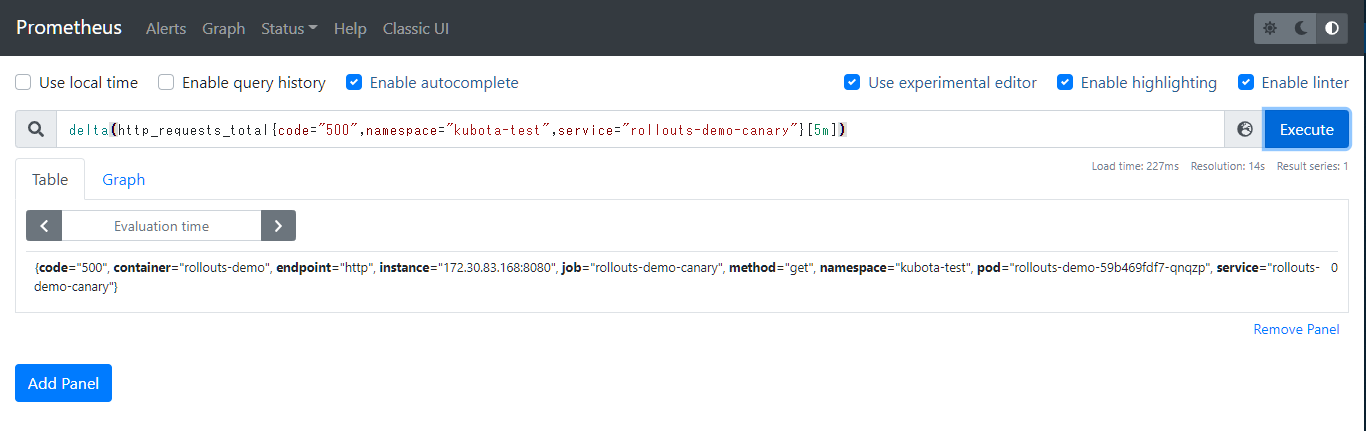The height and width of the screenshot is (431, 1366).
Task: Switch to the Classic UI
Action: click(416, 28)
